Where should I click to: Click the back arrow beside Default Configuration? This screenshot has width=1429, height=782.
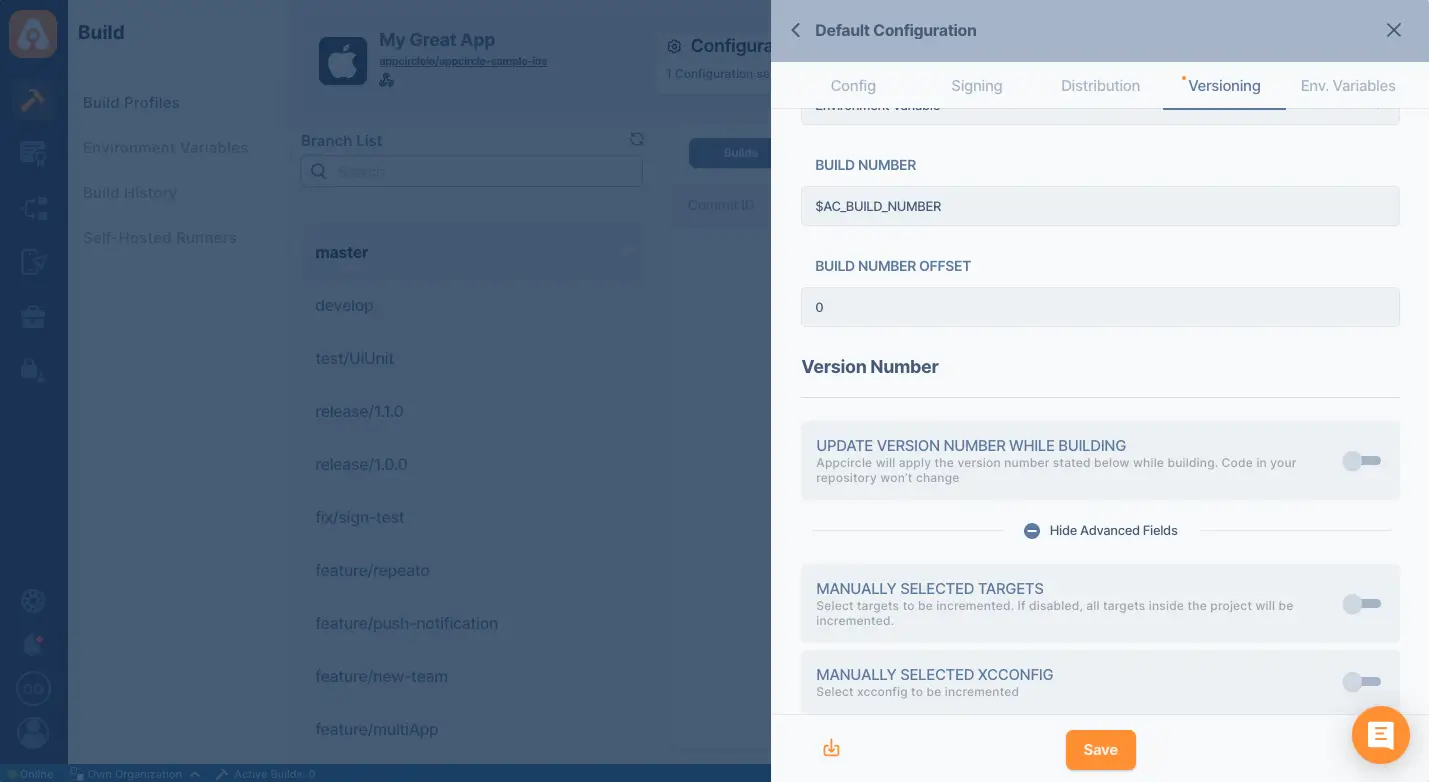(796, 30)
